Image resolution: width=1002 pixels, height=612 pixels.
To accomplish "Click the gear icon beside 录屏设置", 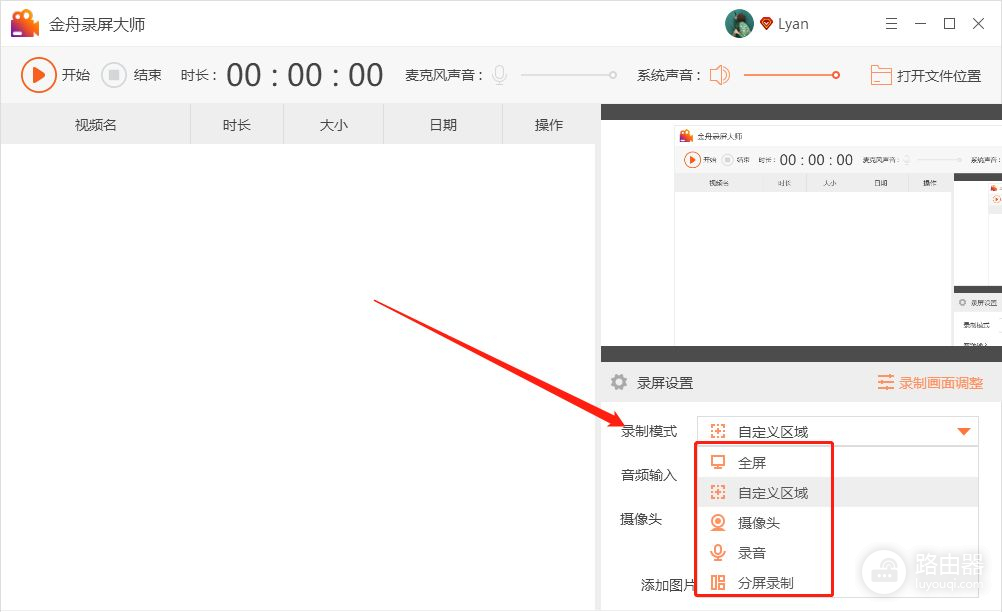I will [619, 382].
